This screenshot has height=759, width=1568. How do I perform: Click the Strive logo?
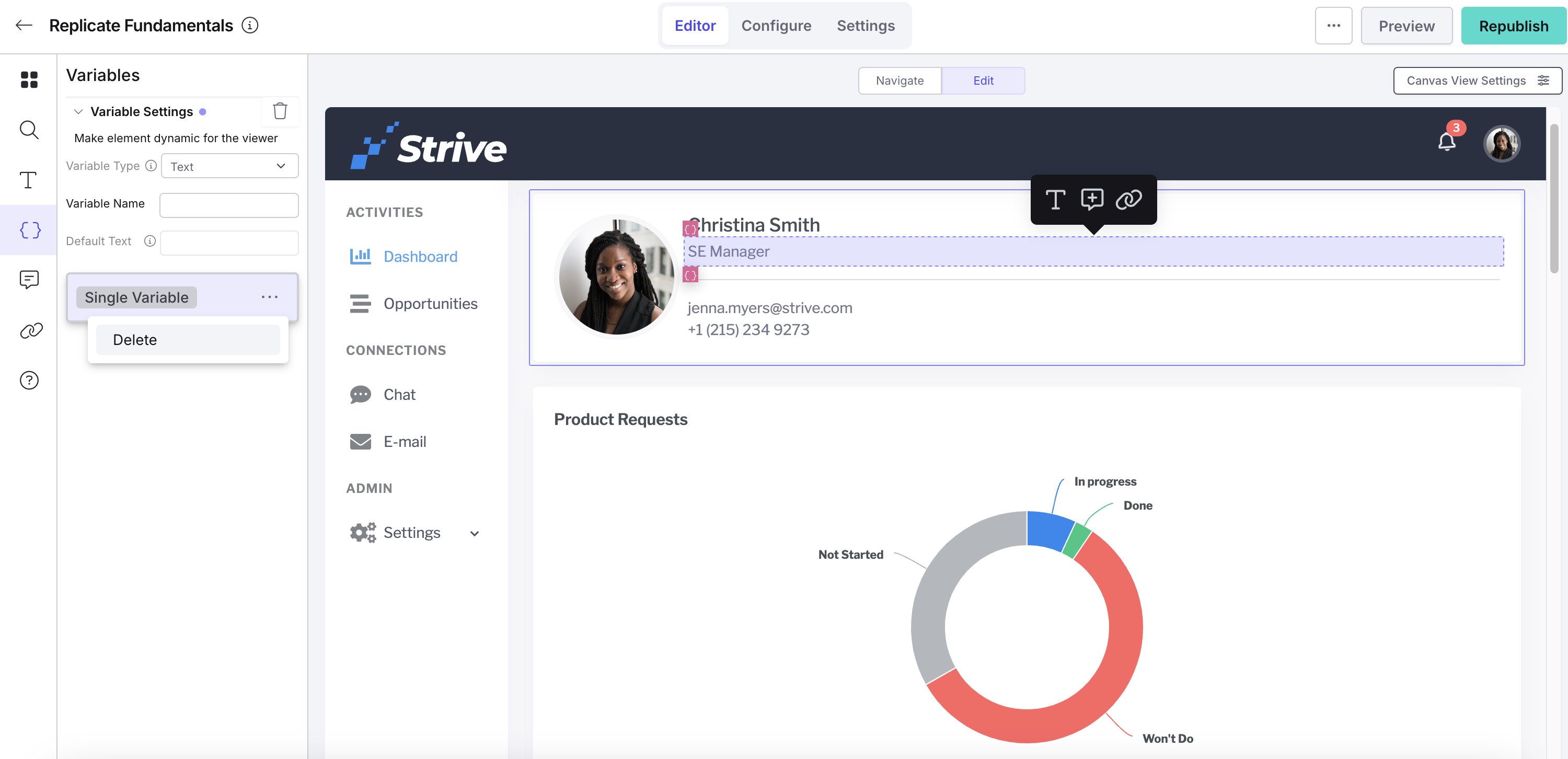(x=428, y=145)
